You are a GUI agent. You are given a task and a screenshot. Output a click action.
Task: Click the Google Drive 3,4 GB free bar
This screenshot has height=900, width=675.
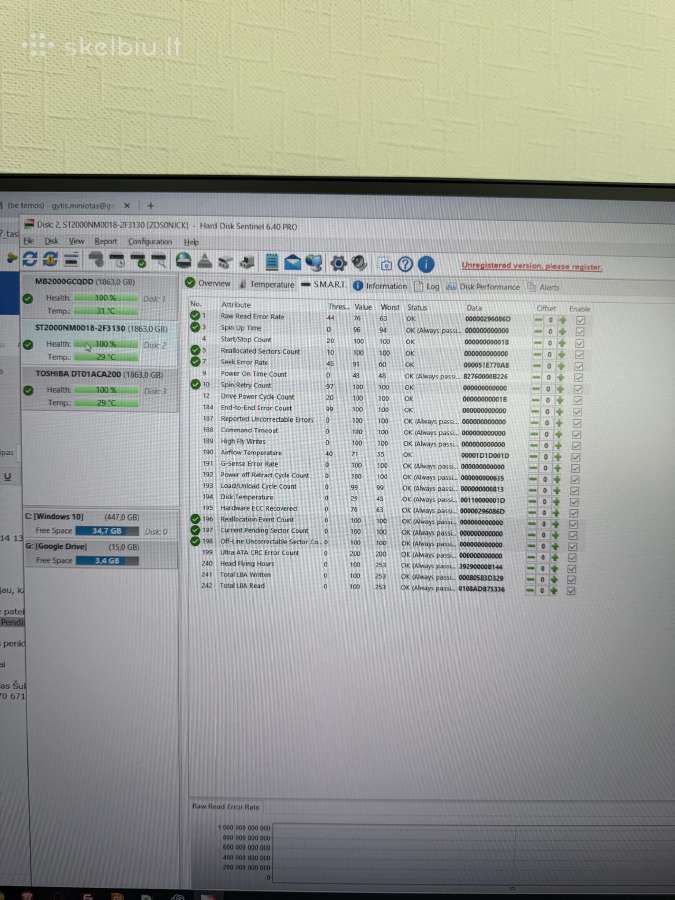[108, 560]
